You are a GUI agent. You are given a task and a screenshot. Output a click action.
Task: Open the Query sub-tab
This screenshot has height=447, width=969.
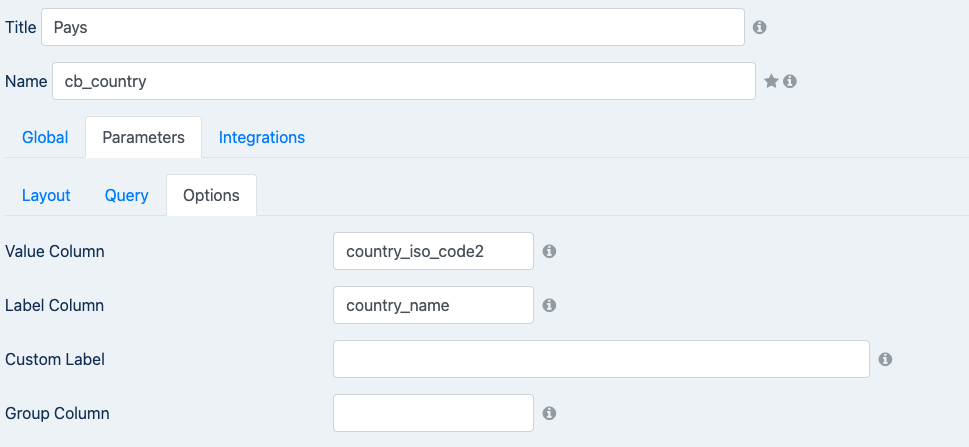pos(127,195)
